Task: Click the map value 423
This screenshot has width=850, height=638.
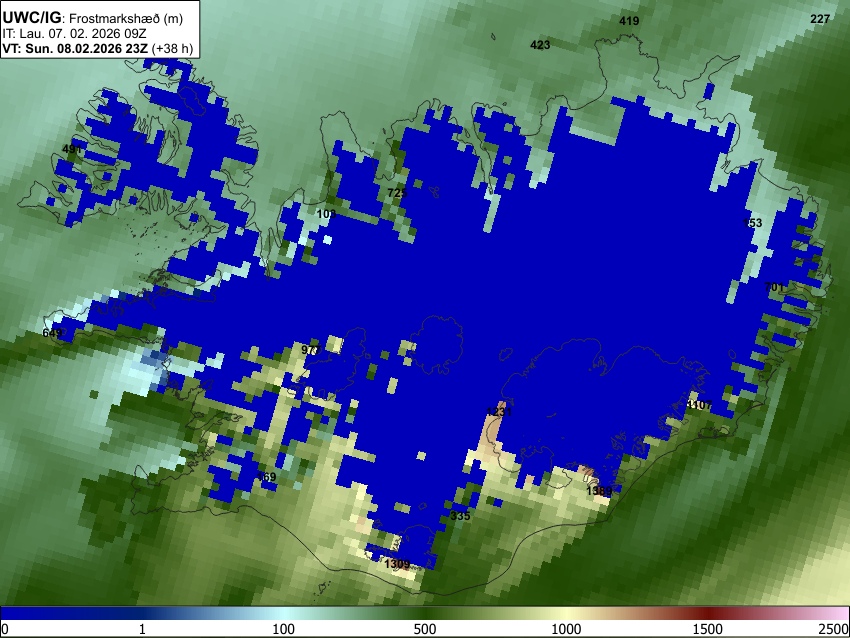Action: pos(540,45)
